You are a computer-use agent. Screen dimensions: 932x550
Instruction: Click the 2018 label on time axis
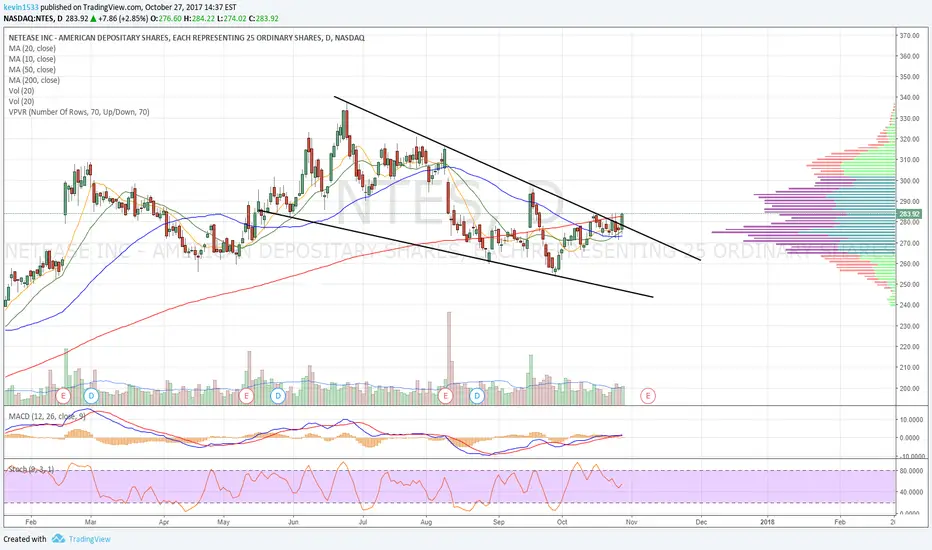768,522
